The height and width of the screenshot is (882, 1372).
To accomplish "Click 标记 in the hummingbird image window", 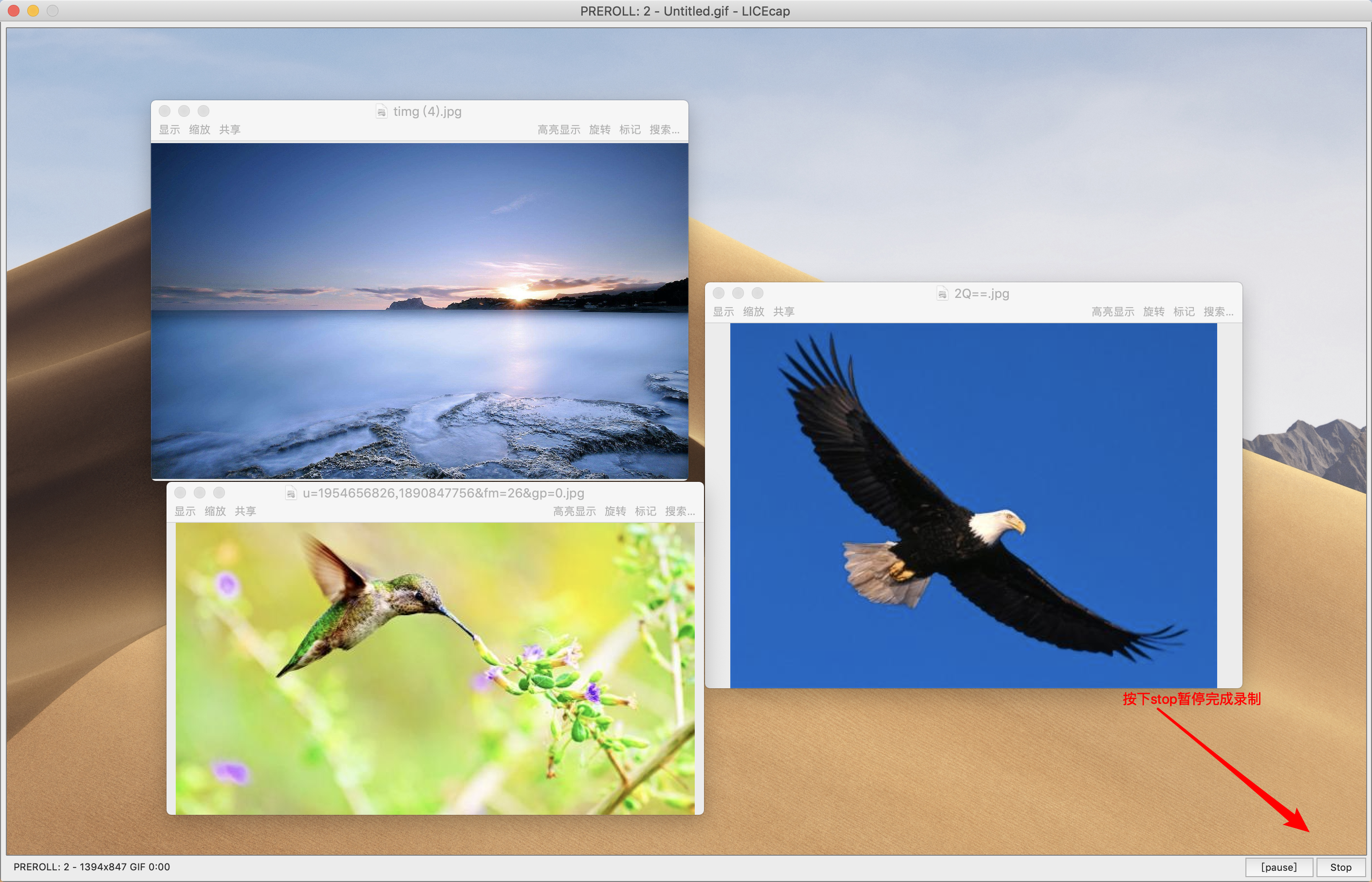I will coord(646,511).
